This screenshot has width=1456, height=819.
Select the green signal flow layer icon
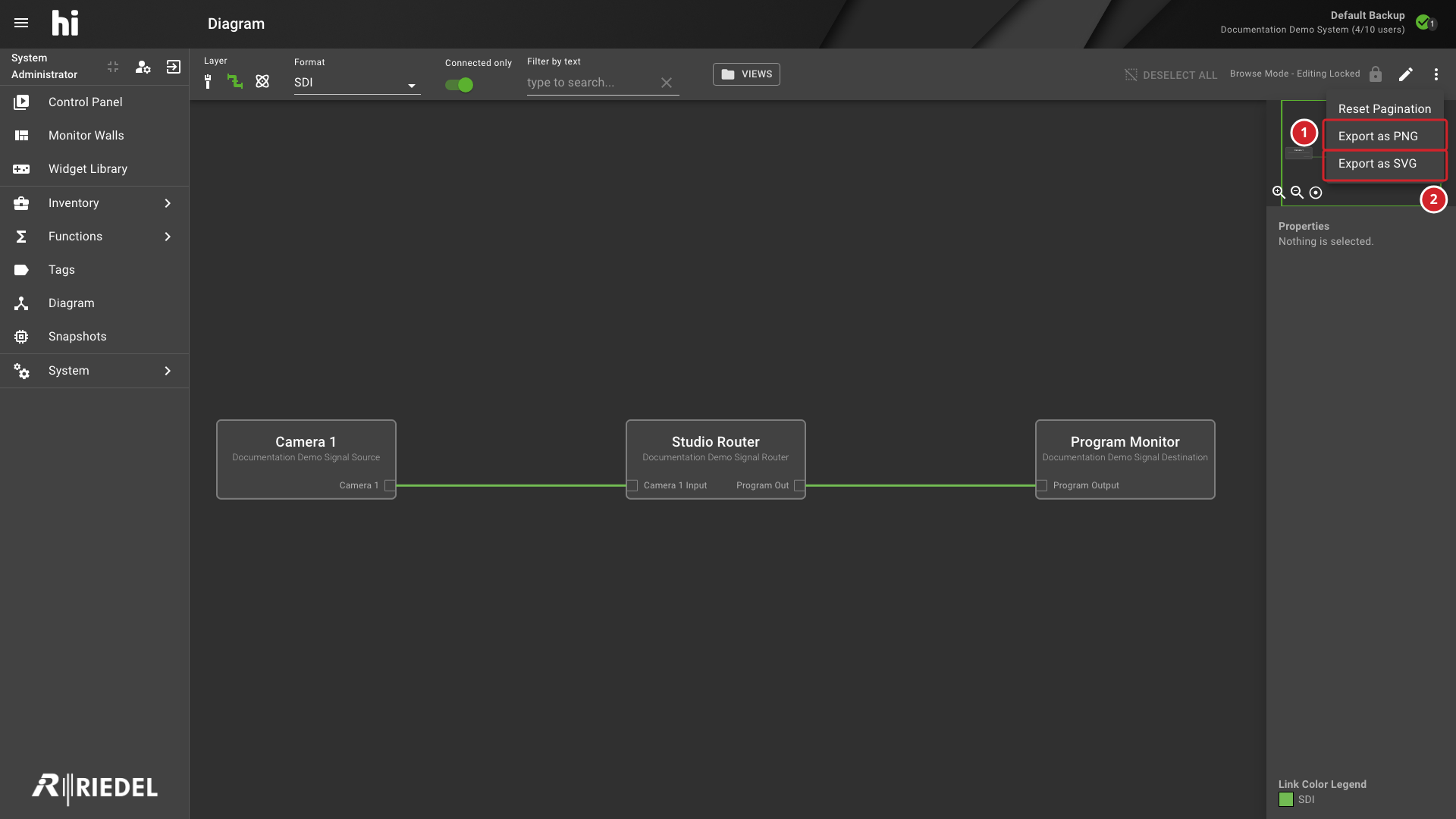pos(235,81)
